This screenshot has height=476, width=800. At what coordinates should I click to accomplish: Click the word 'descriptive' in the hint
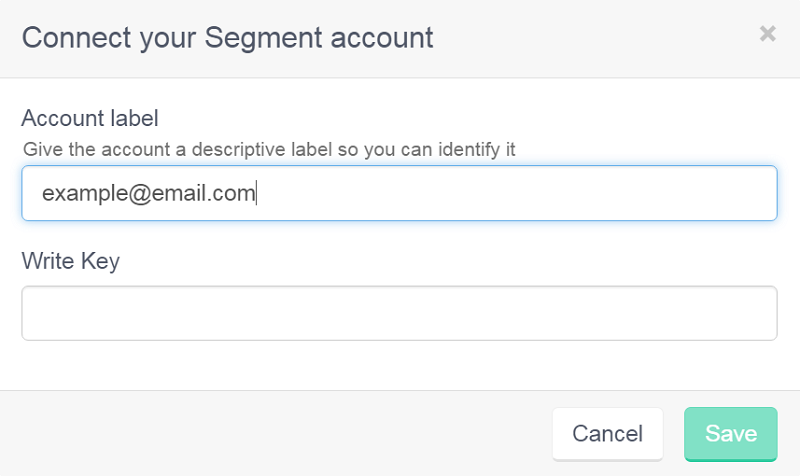pyautogui.click(x=238, y=149)
